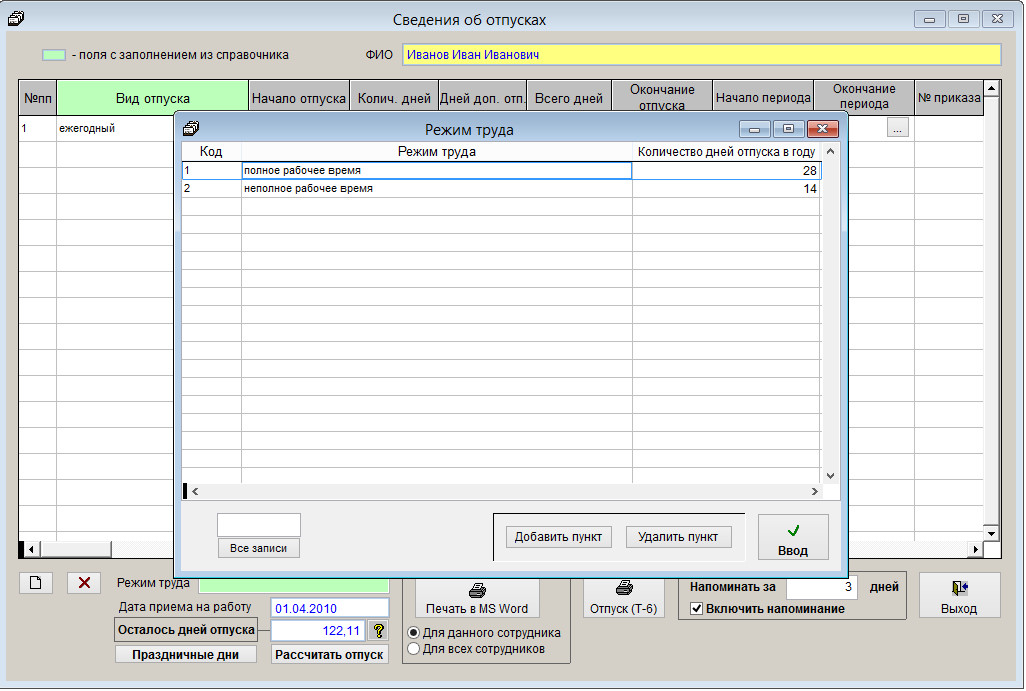Click the red X delete record icon
This screenshot has height=691, width=1026.
pyautogui.click(x=84, y=583)
